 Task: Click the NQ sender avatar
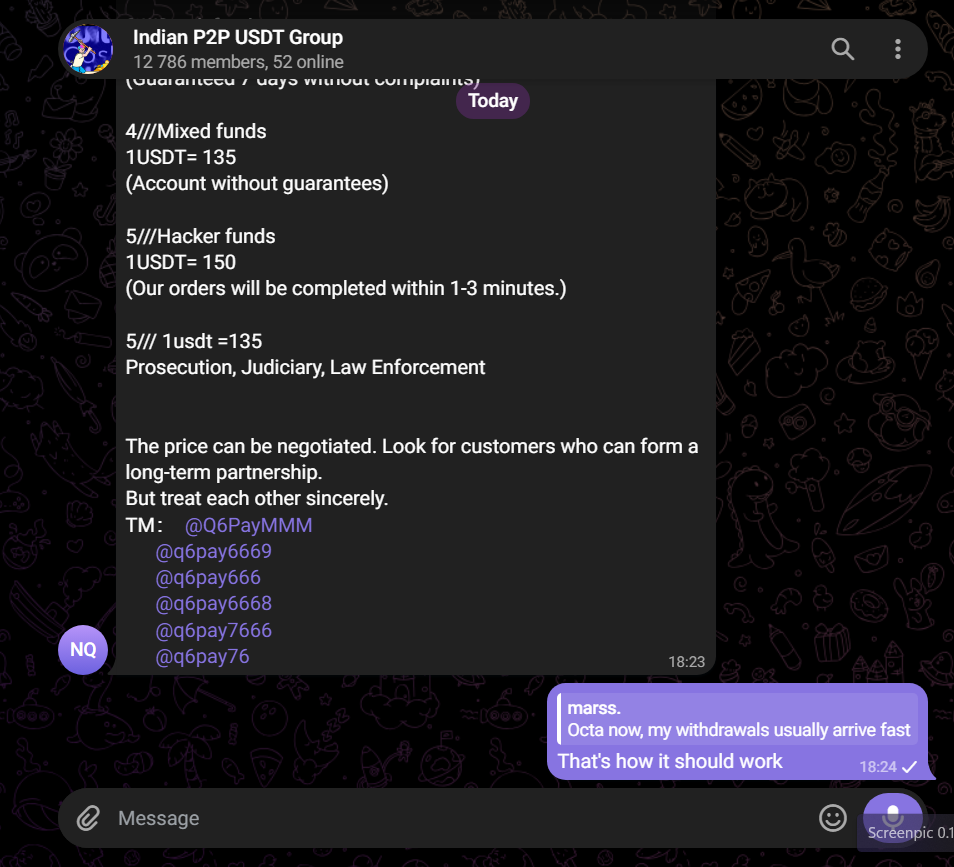83,650
